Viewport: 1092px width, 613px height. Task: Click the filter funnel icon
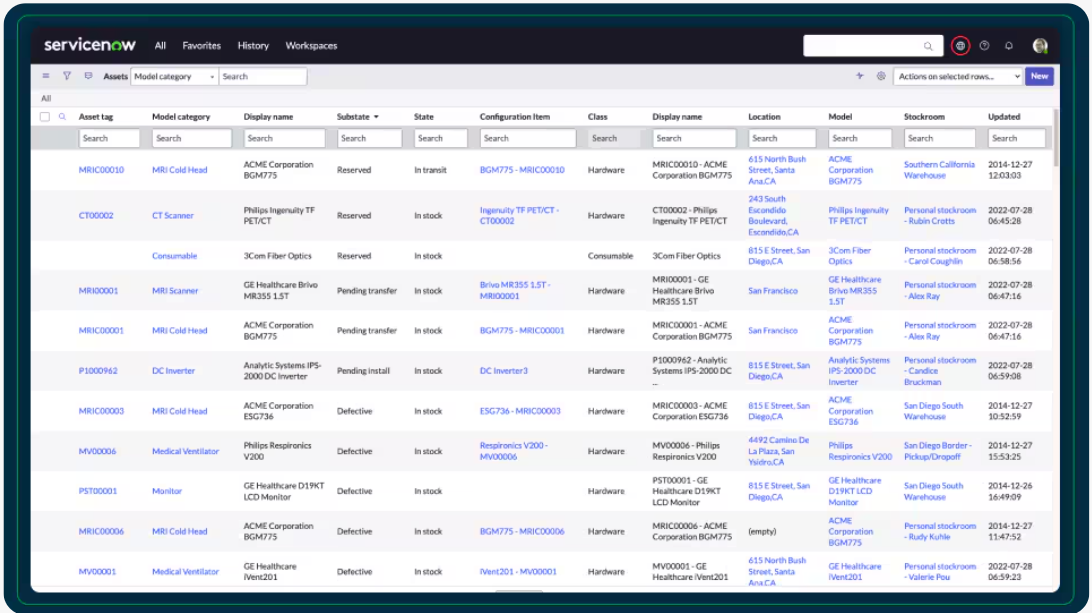coord(67,76)
